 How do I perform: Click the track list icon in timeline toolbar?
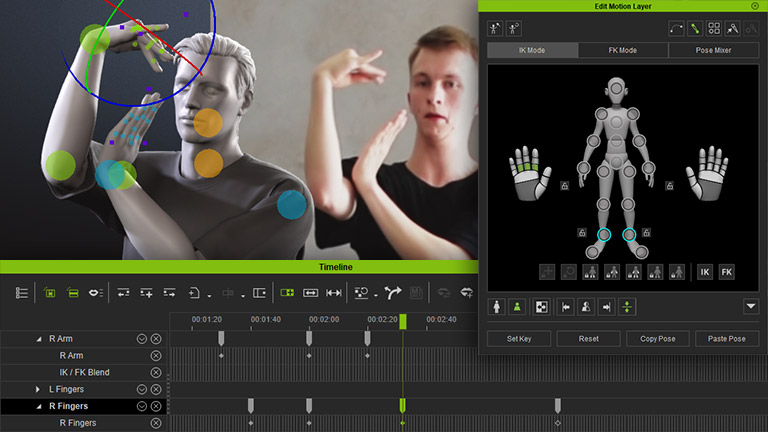[x=21, y=293]
